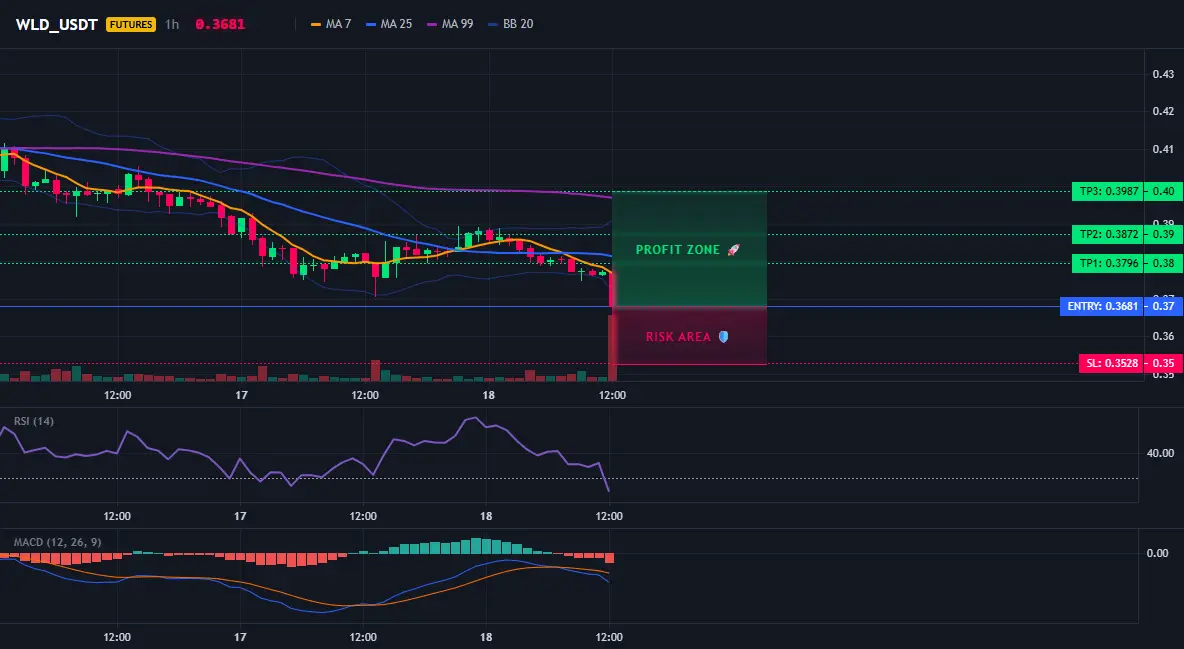
Task: Click the '17' date on RSI time axis
Action: pyautogui.click(x=240, y=516)
